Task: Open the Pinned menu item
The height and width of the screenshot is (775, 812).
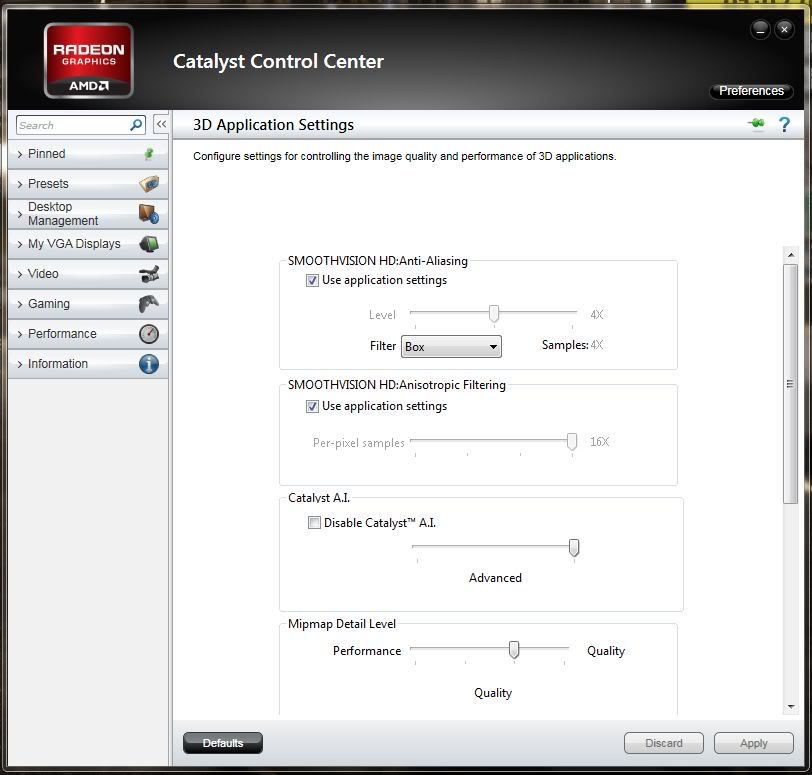Action: click(x=88, y=154)
